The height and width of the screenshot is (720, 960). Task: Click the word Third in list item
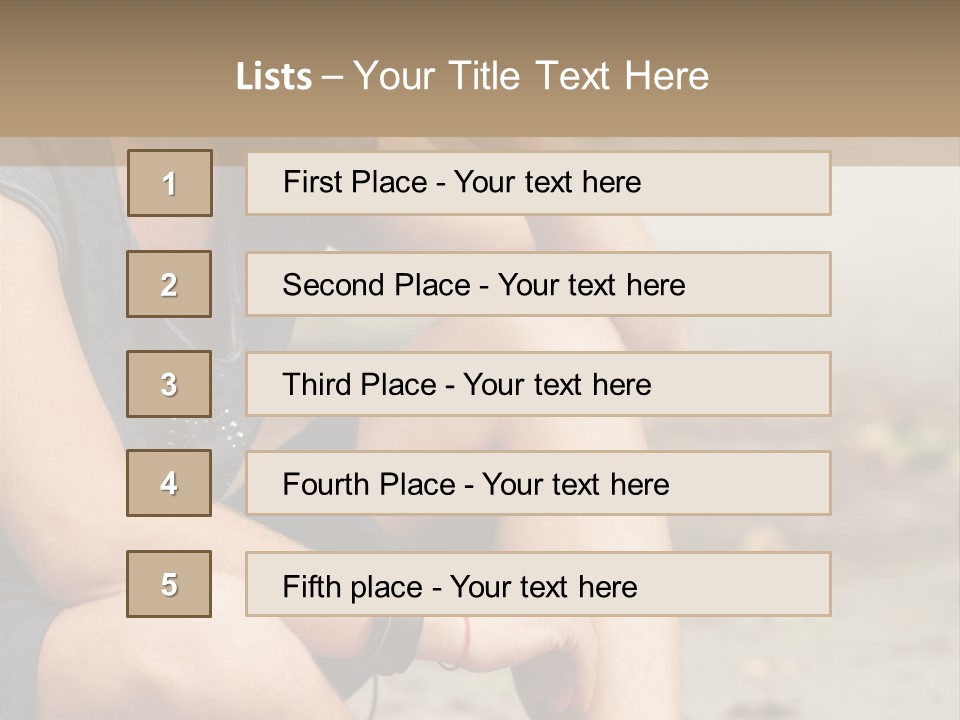[x=314, y=385]
